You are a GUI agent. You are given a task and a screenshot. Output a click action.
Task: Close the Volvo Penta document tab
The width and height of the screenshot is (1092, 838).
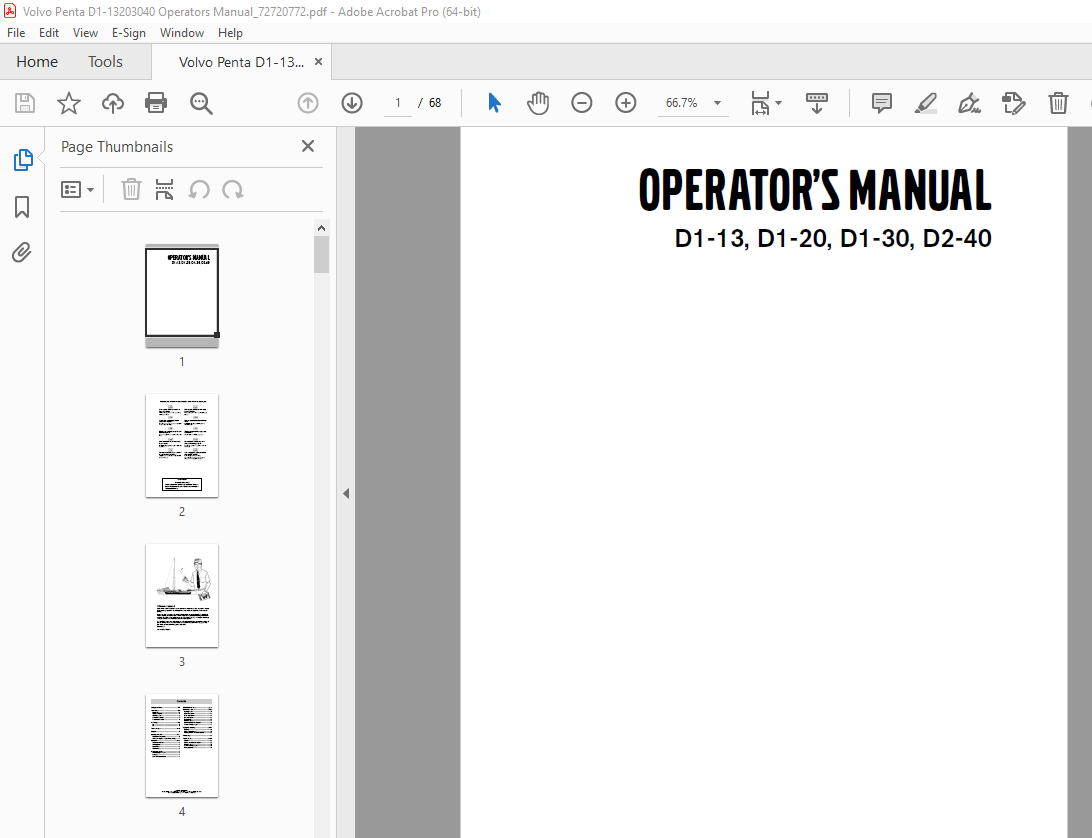(318, 61)
